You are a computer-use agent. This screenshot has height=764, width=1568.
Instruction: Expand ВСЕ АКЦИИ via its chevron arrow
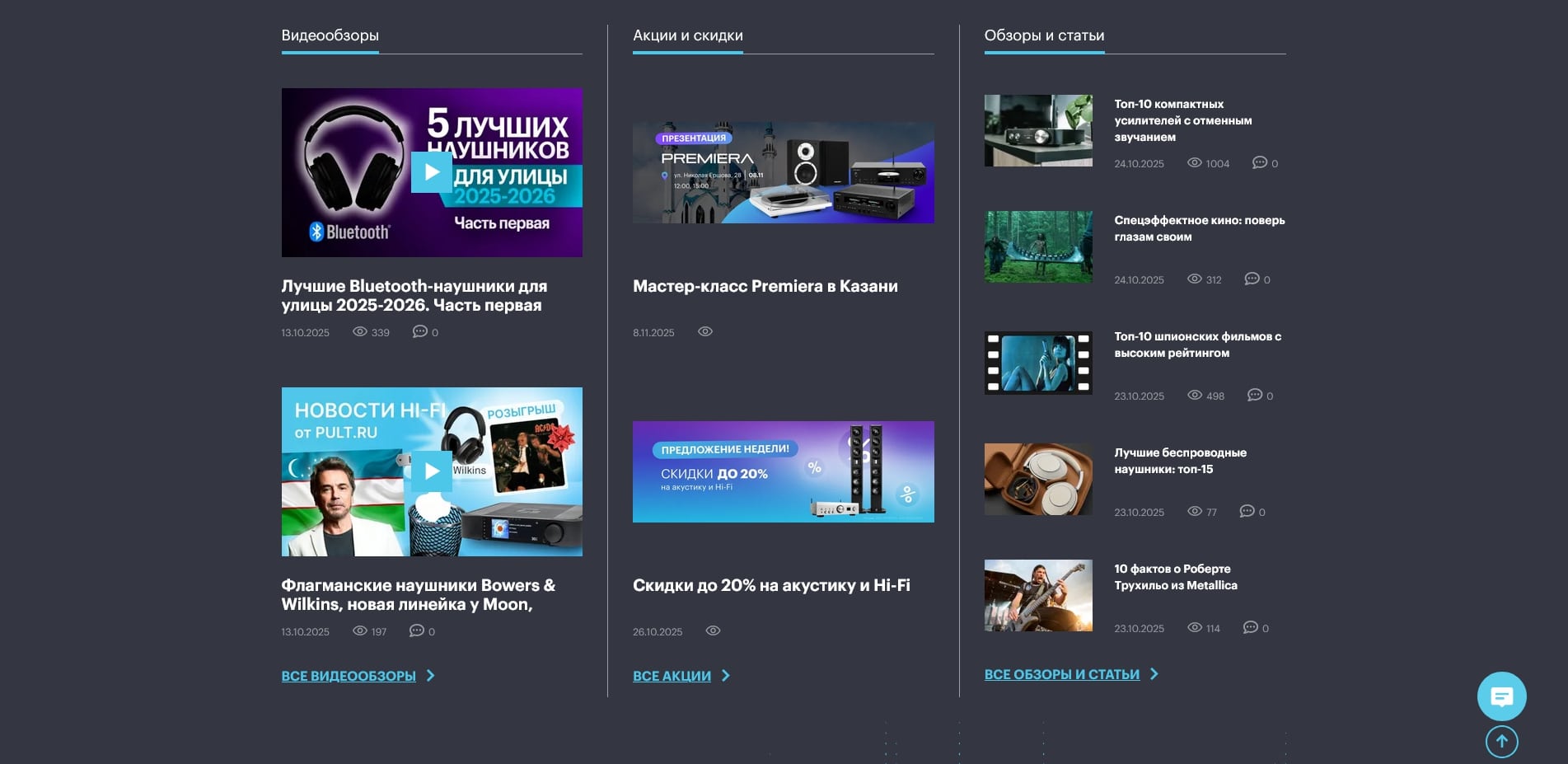(x=725, y=675)
